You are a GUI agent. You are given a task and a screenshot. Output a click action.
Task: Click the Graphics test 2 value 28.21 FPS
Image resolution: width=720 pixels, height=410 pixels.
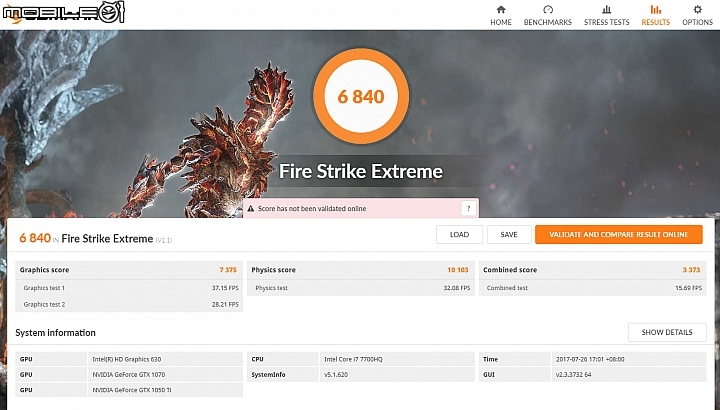tap(225, 304)
